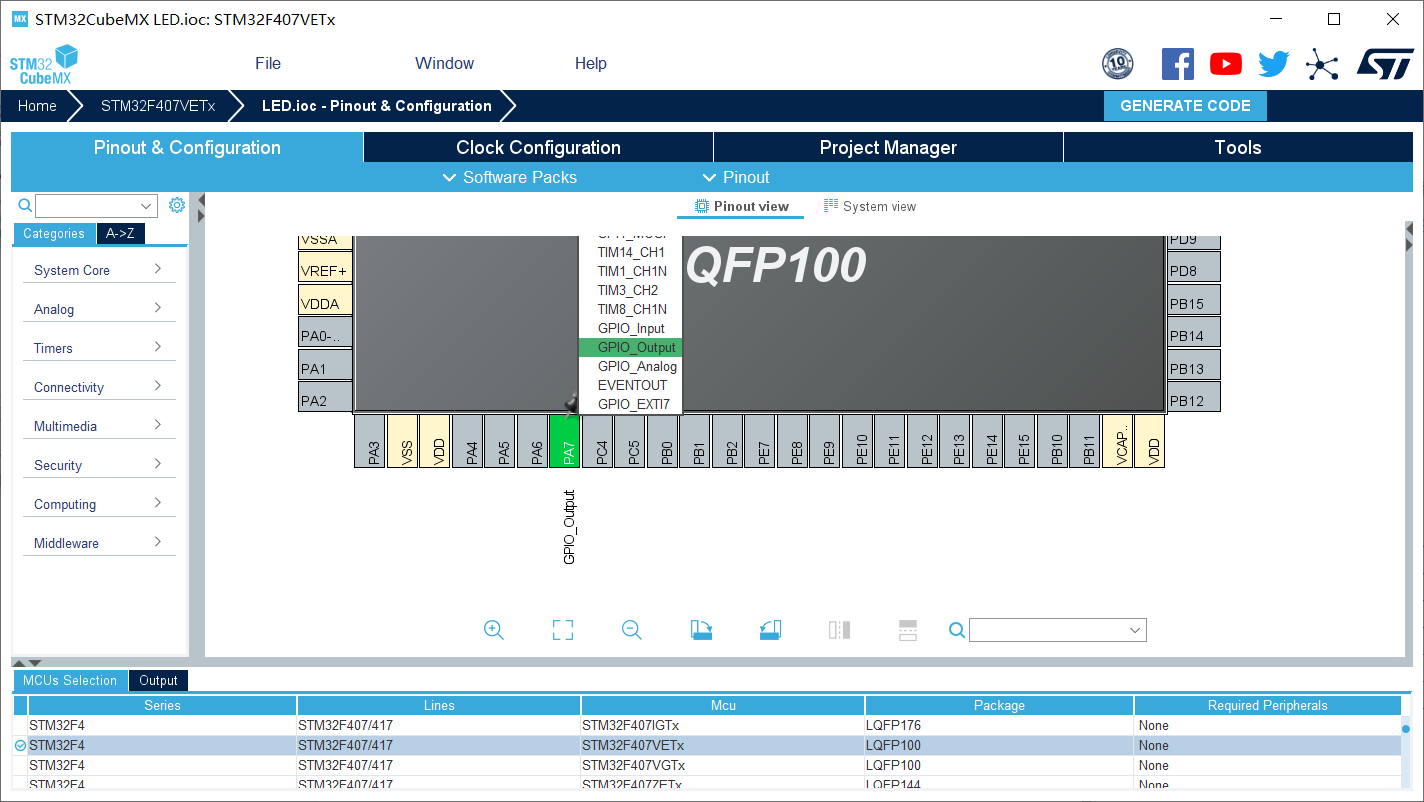The width and height of the screenshot is (1424, 802).
Task: Click the selected-MCU check mark on STM32F407VETx row
Action: point(20,745)
